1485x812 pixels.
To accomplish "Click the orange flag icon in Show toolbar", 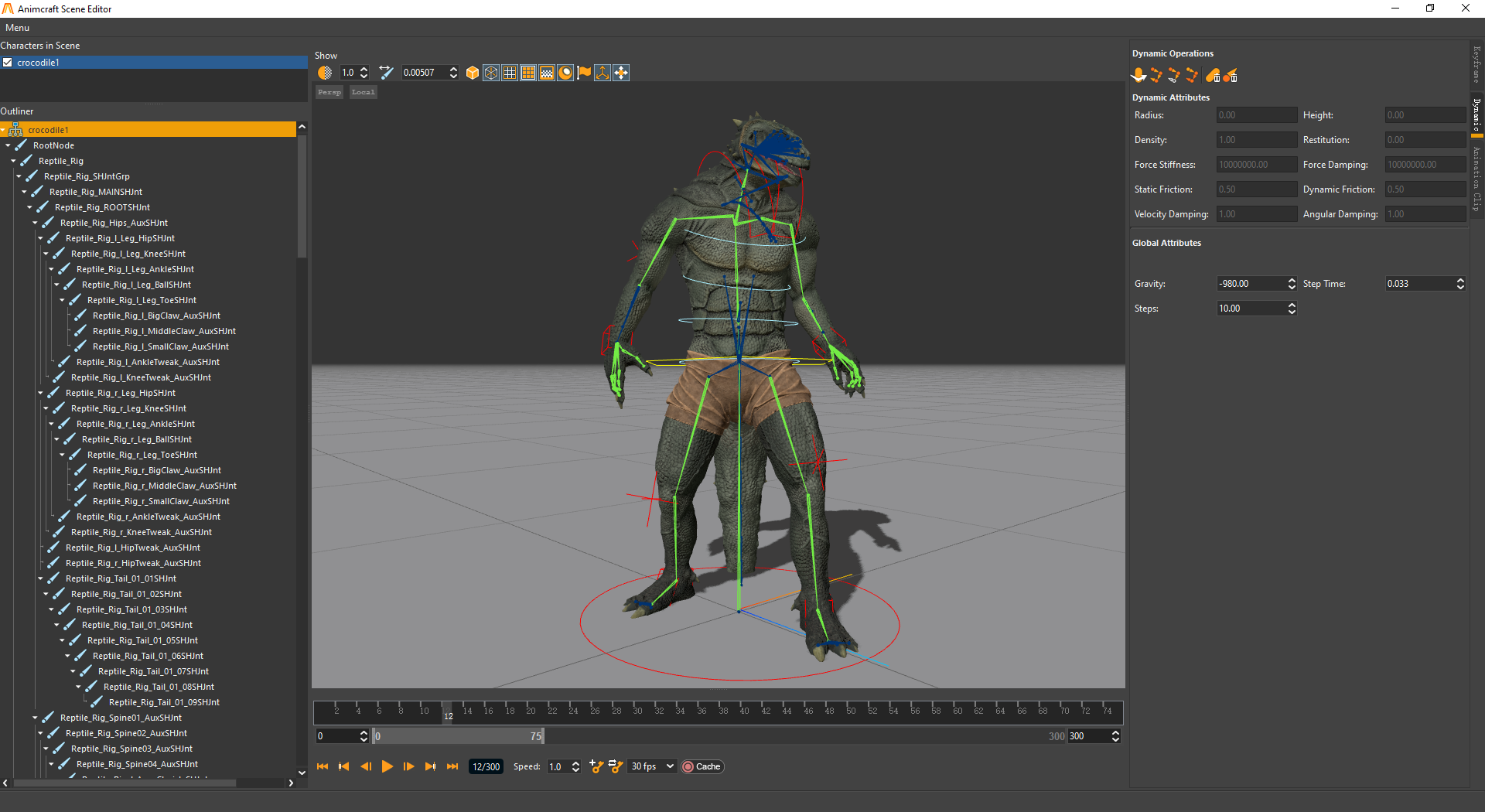I will coord(584,73).
